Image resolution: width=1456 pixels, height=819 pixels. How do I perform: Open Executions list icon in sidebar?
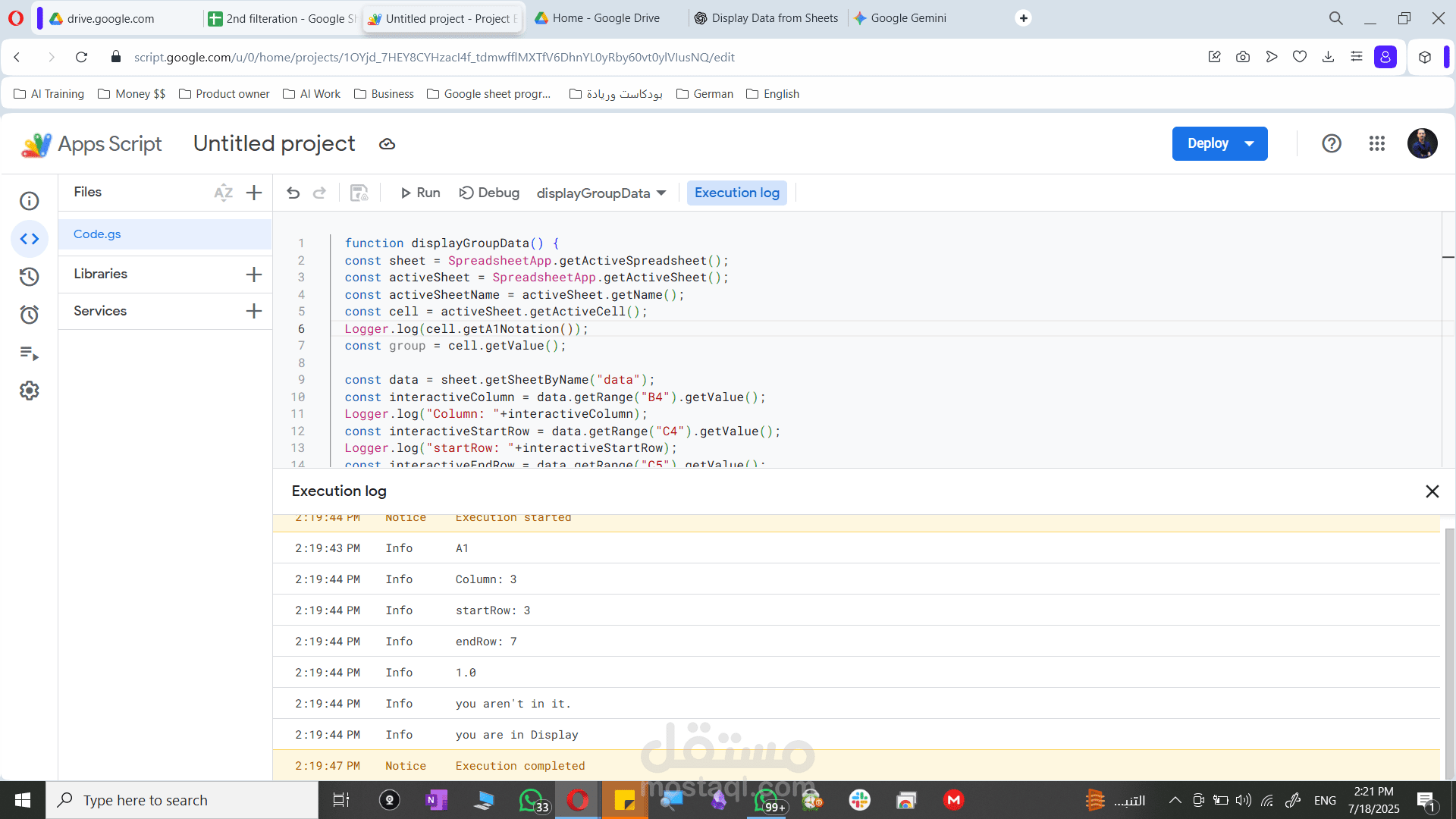(x=29, y=353)
